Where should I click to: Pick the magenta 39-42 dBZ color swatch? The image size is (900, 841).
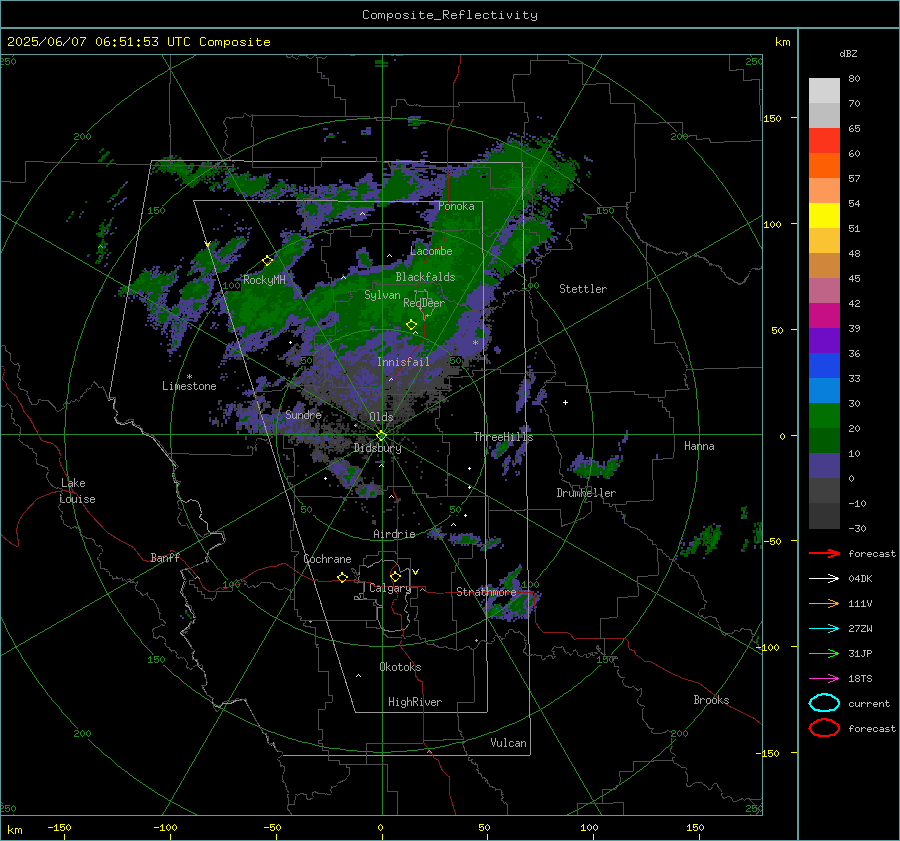pos(824,316)
